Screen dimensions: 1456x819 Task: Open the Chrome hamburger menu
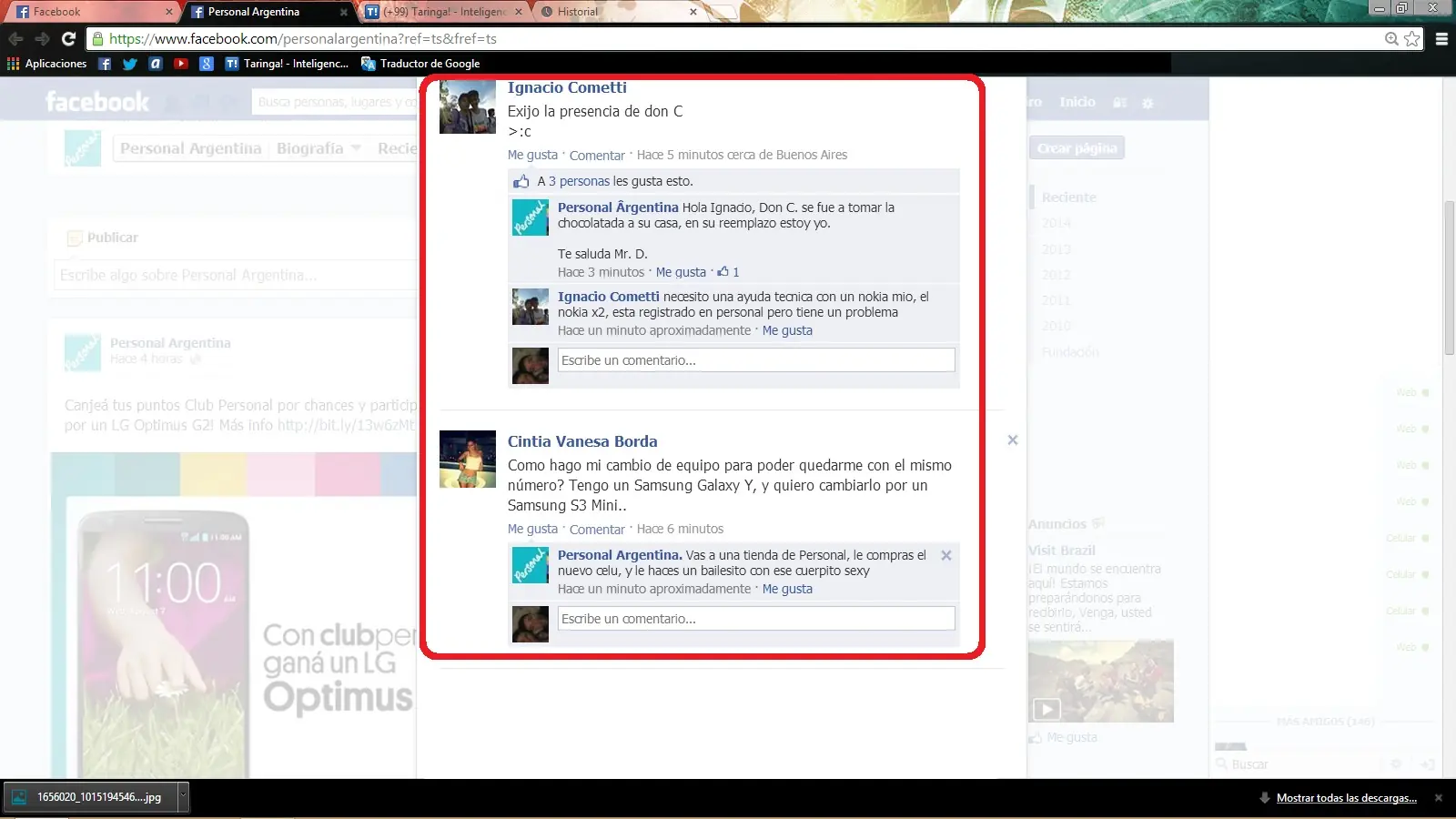point(1441,39)
